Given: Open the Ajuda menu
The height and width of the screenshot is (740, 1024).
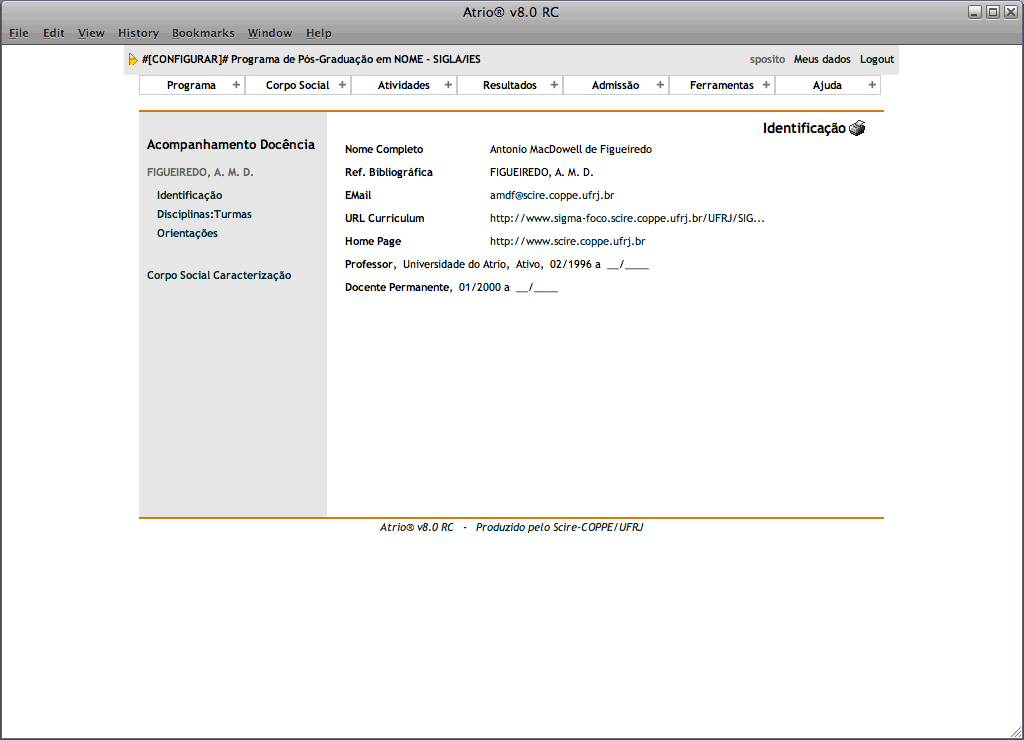Looking at the screenshot, I should point(827,85).
